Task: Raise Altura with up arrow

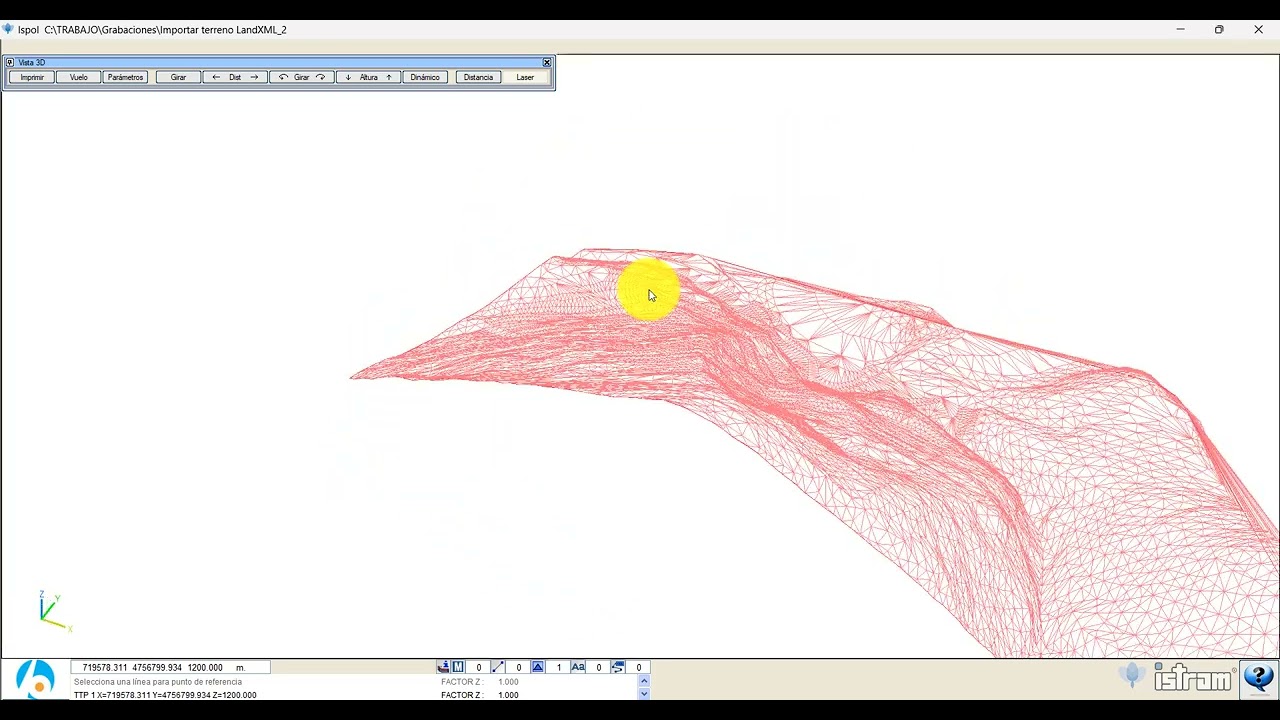Action: [389, 77]
